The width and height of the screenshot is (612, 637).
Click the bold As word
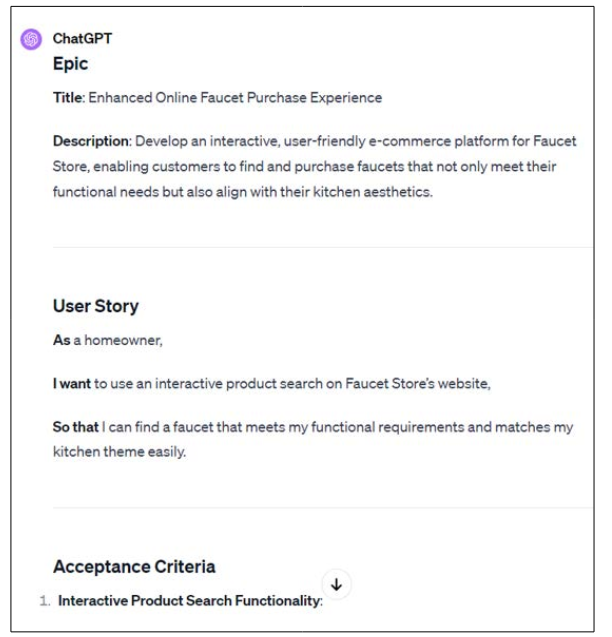(x=62, y=340)
